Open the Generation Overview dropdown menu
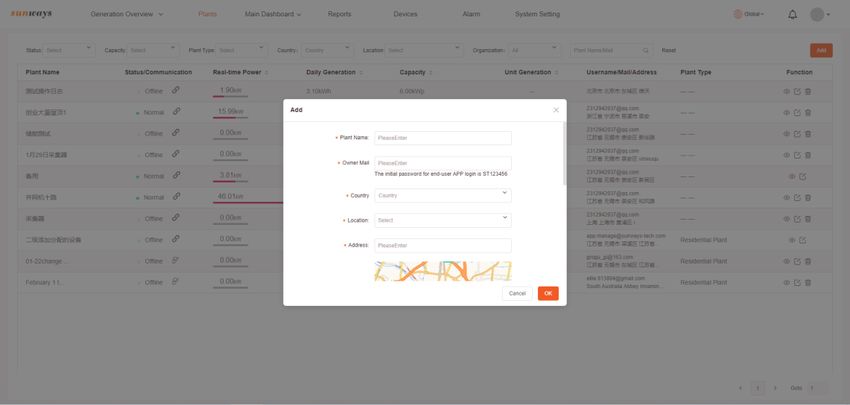This screenshot has width=850, height=405. pyautogui.click(x=127, y=15)
